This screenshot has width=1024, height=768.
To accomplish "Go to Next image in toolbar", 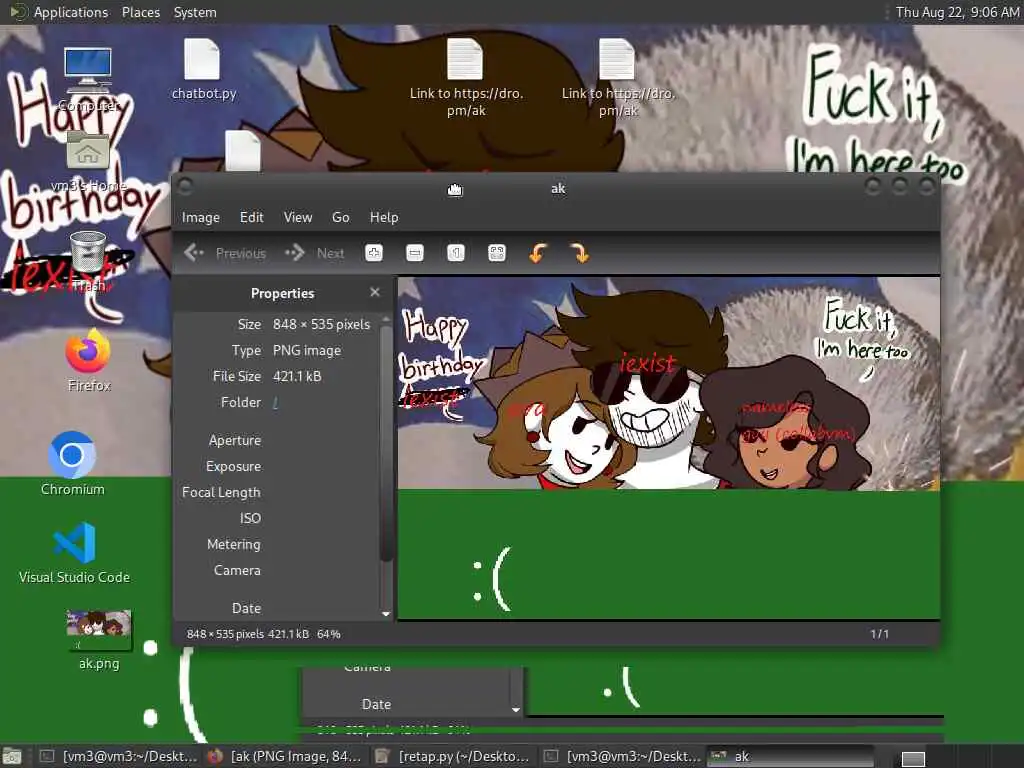I will point(315,253).
